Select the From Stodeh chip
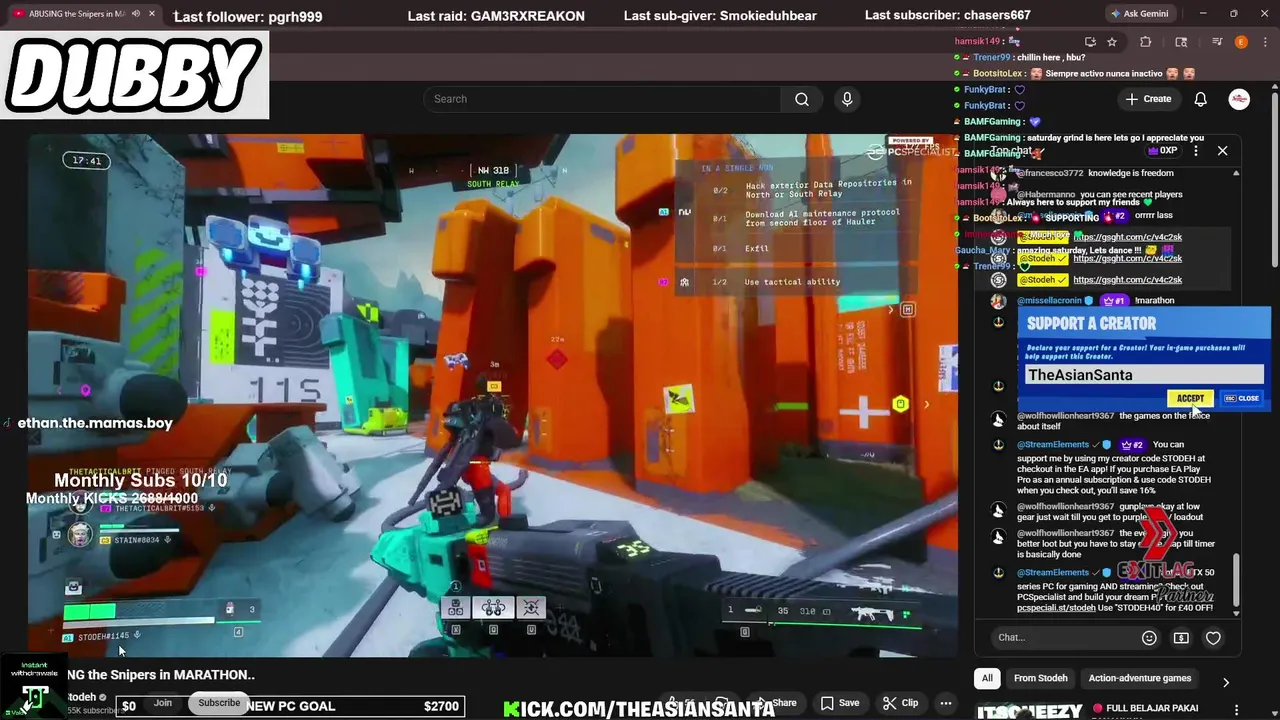 pyautogui.click(x=1041, y=678)
